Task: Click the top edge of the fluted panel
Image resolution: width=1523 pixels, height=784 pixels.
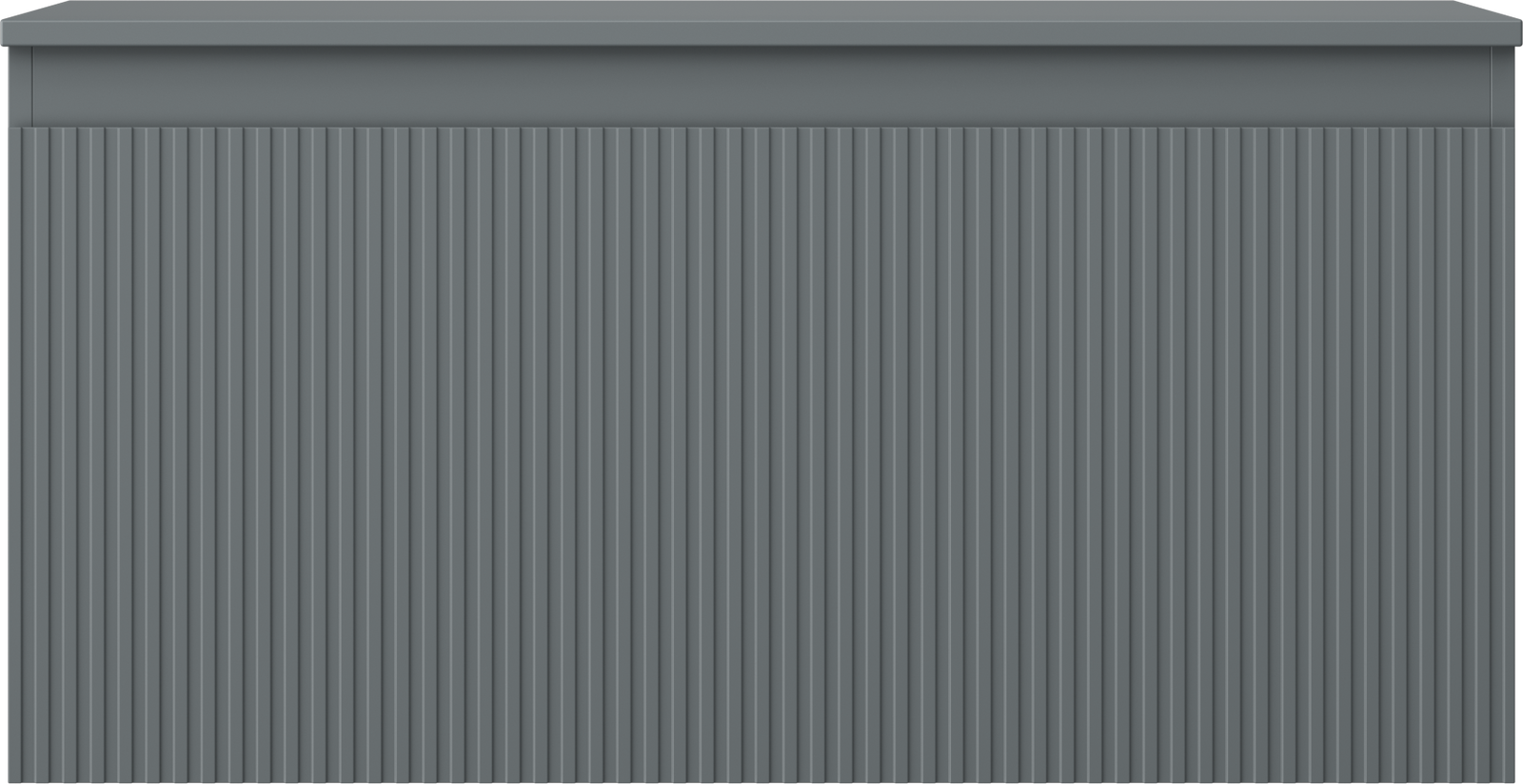Action: click(x=761, y=127)
